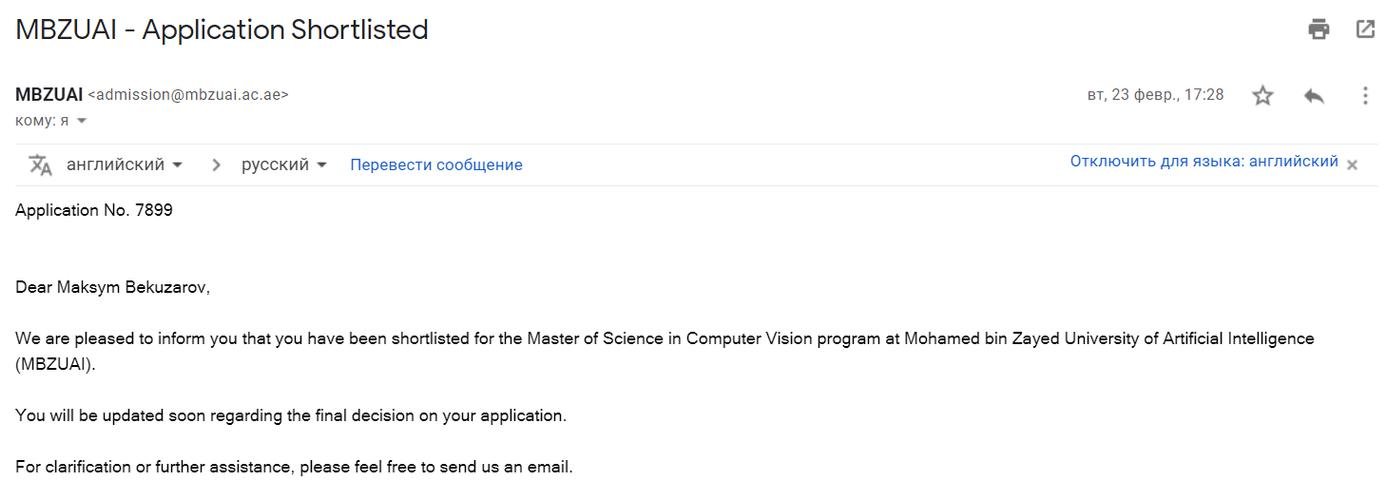Click the reply arrow icon
1400x500 pixels.
coord(1314,96)
